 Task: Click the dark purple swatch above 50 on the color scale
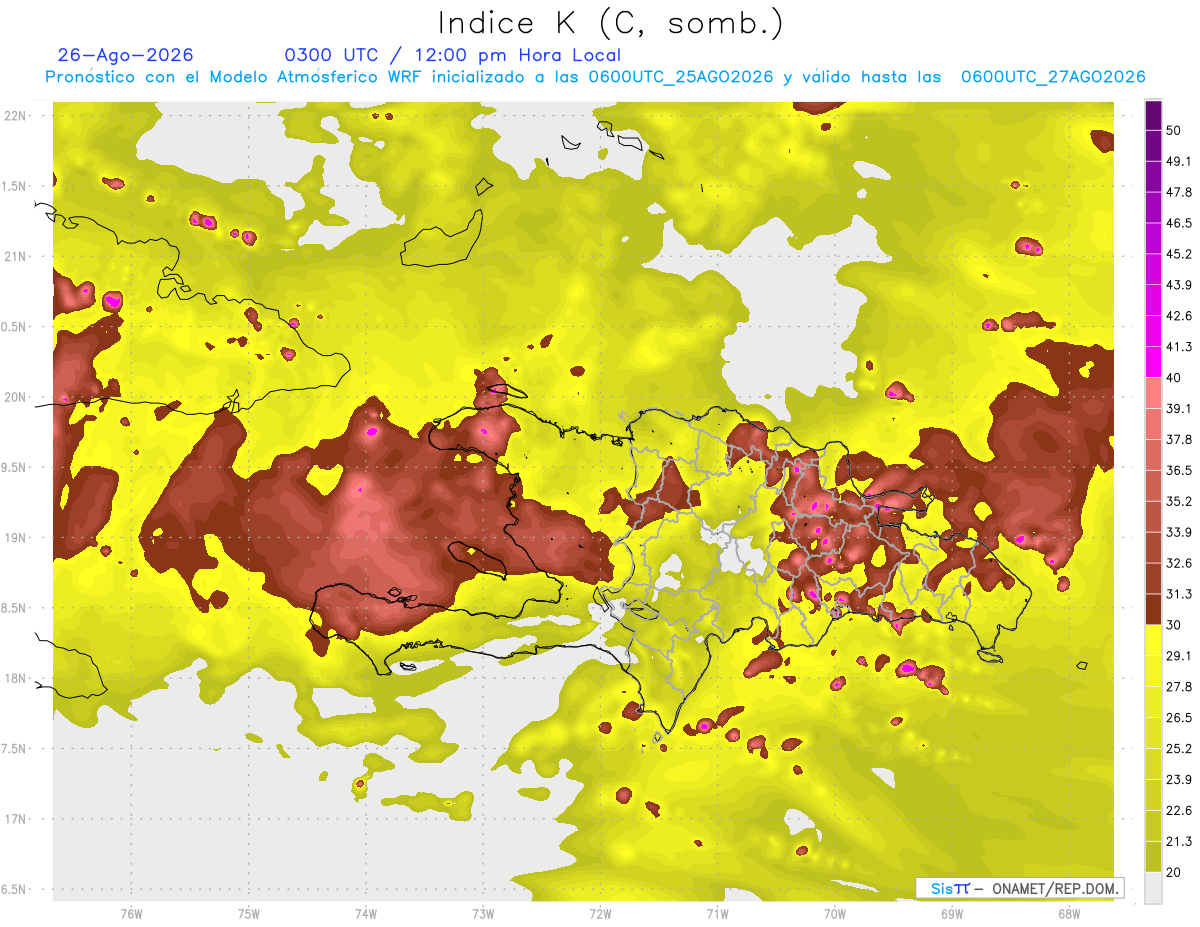point(1154,115)
